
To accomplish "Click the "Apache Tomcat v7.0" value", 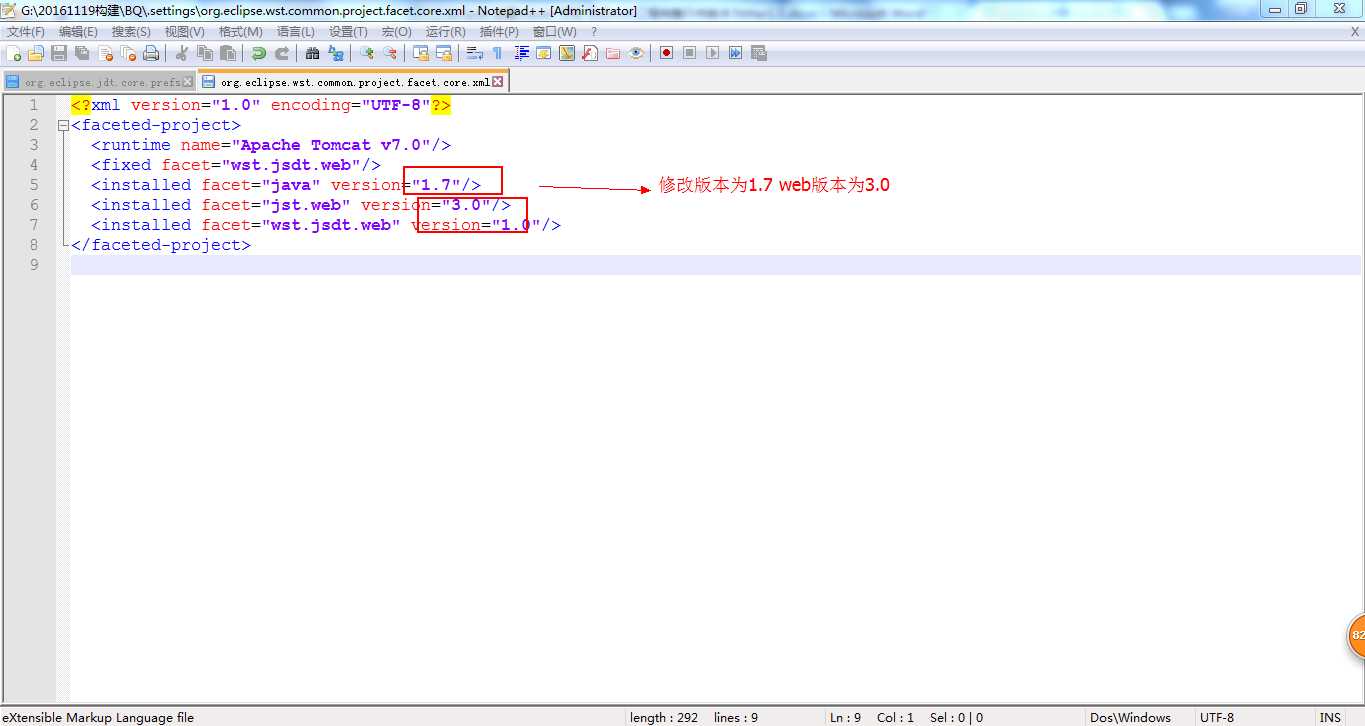I will coord(336,145).
